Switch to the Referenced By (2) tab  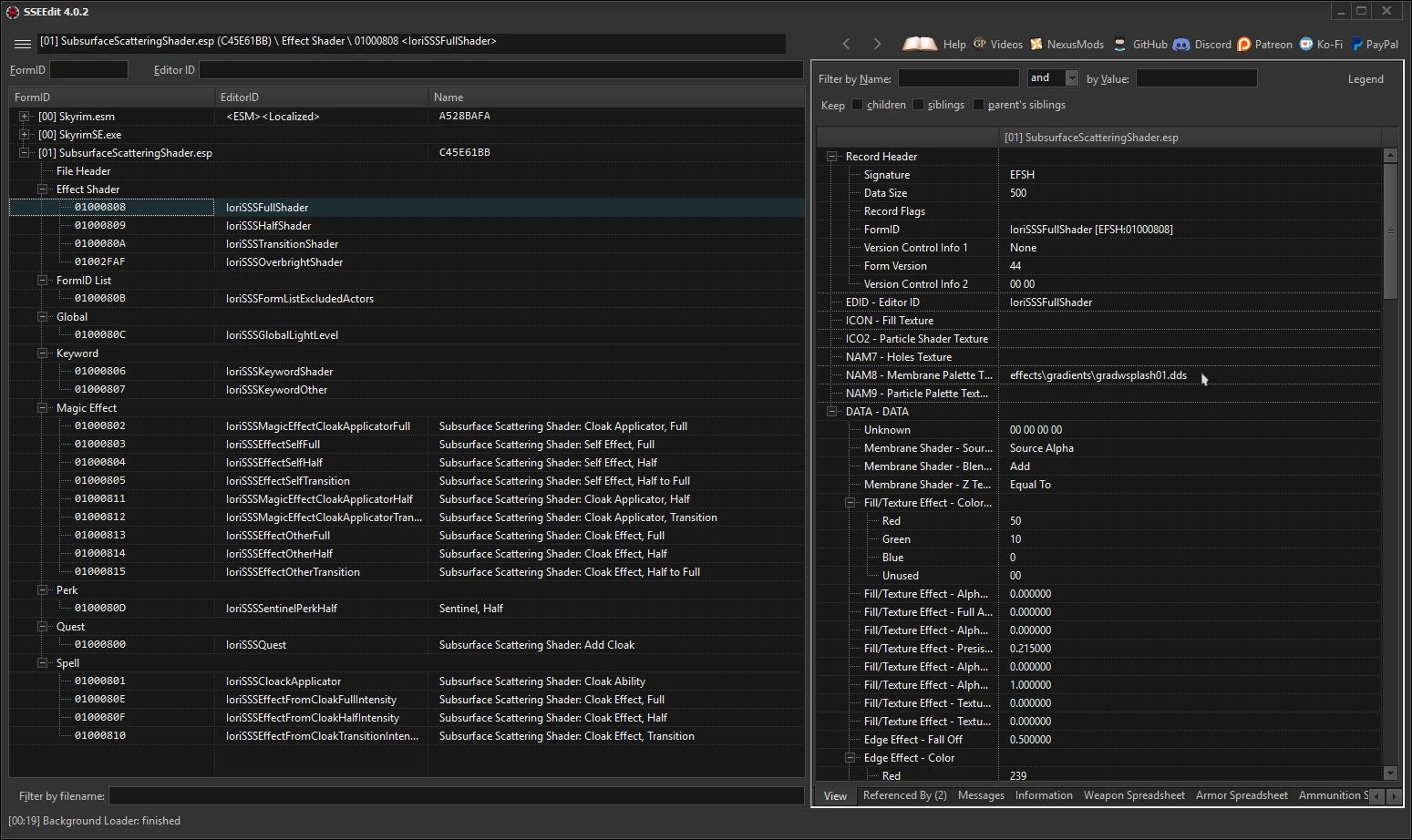pos(904,795)
